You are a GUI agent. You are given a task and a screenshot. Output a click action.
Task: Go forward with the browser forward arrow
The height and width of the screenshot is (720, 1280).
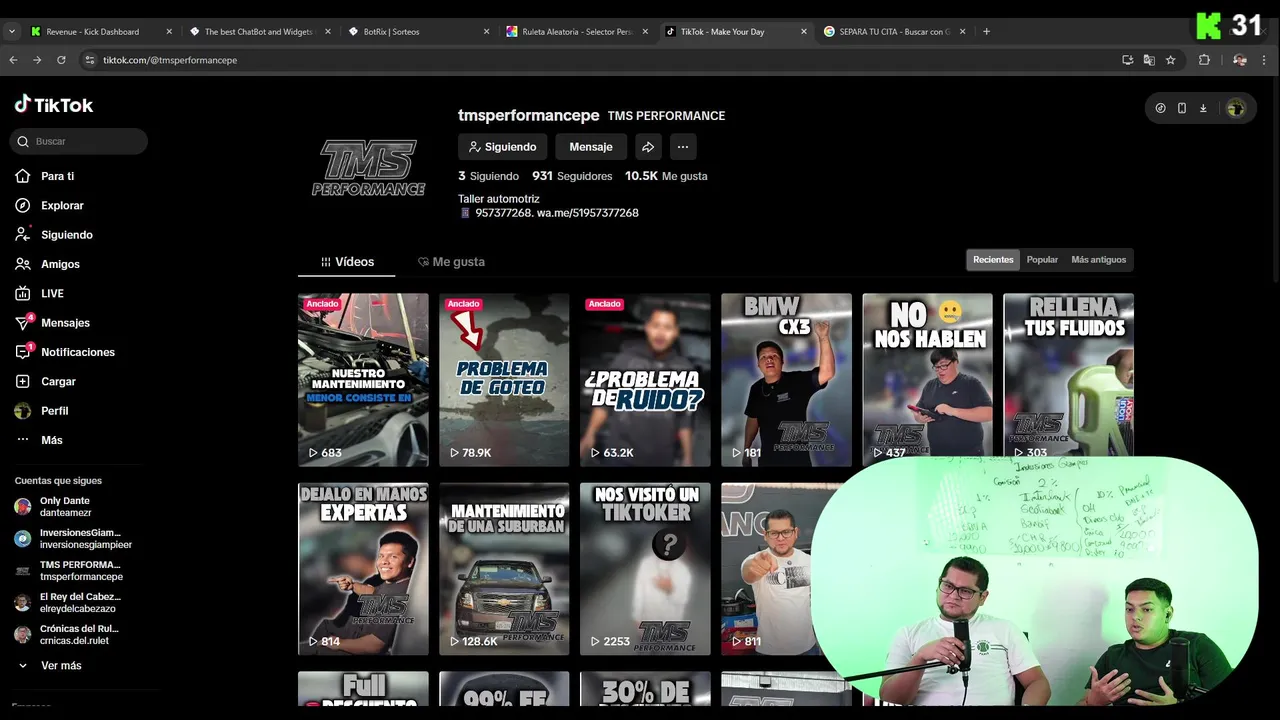point(37,60)
